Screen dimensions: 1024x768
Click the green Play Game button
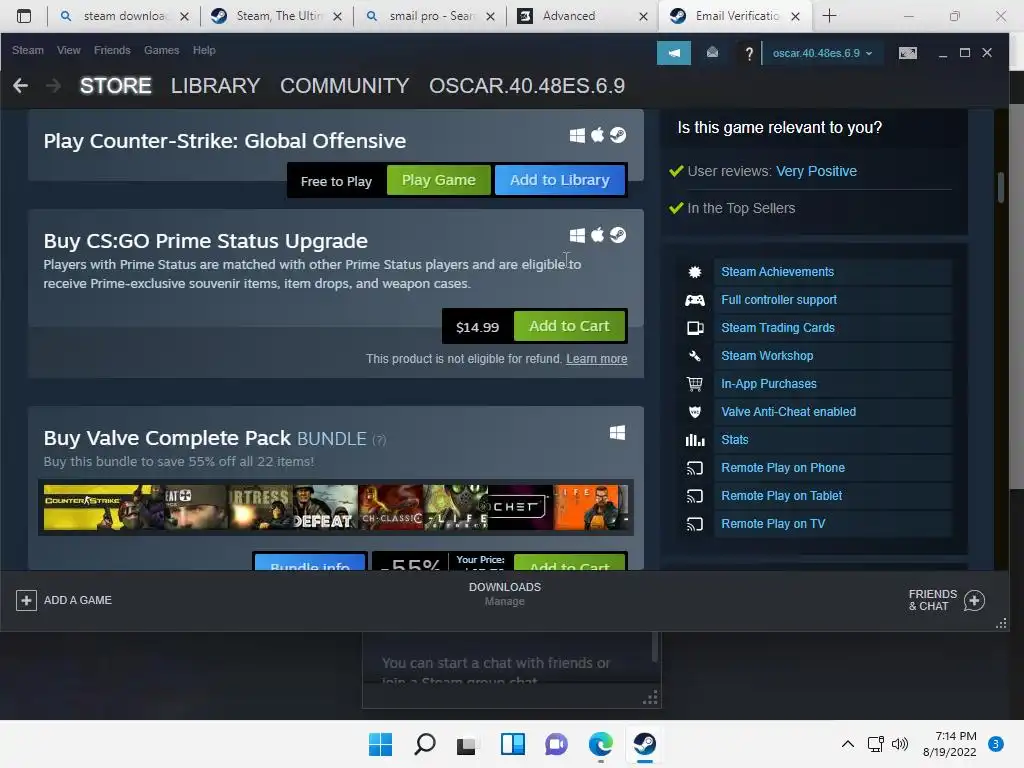coord(438,180)
